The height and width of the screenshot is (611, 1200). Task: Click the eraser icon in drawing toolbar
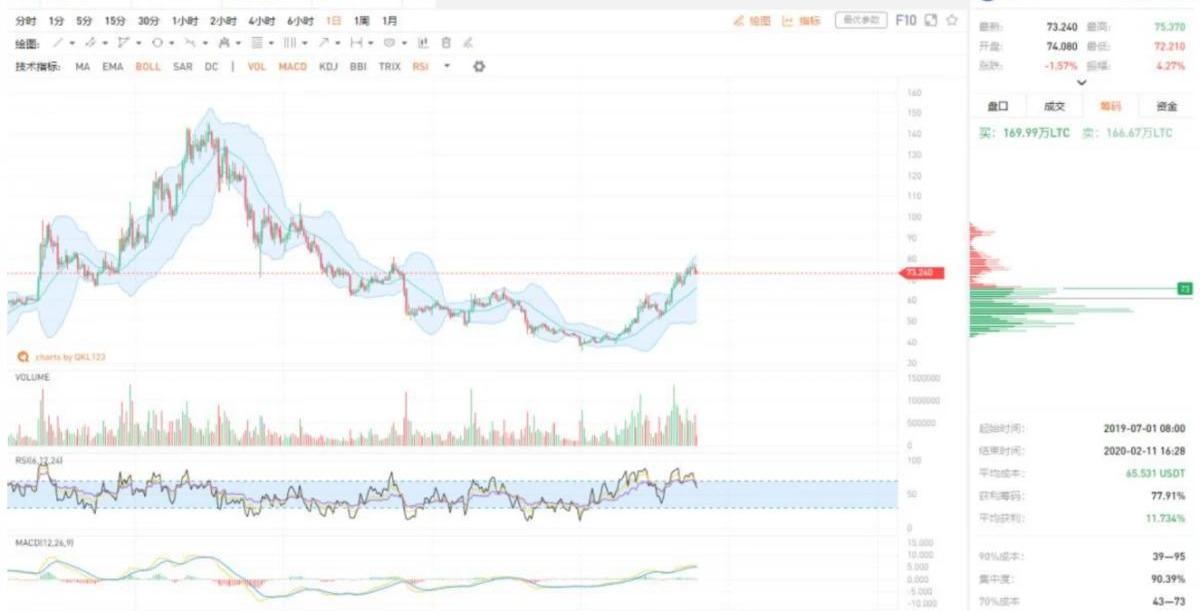468,43
